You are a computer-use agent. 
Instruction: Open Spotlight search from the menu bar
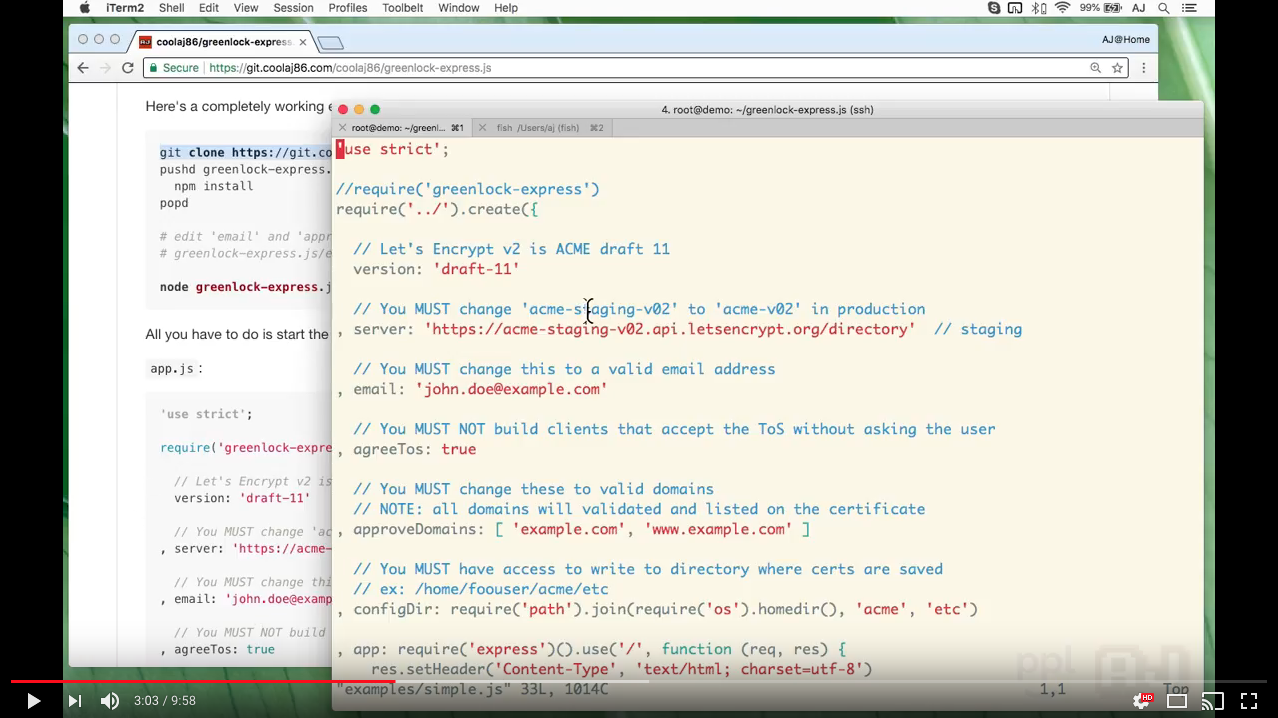[1162, 8]
